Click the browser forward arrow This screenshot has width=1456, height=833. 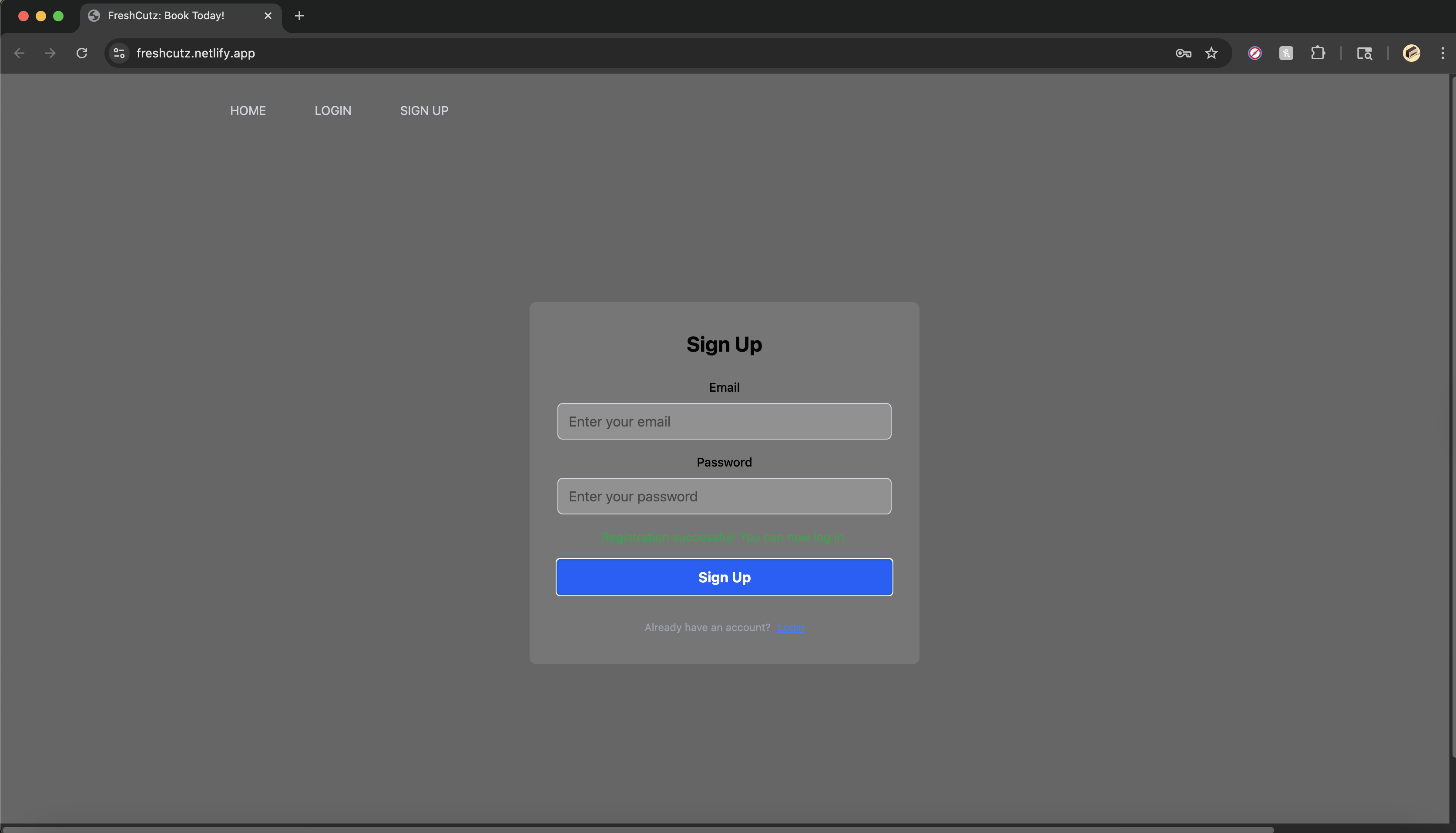pyautogui.click(x=50, y=53)
